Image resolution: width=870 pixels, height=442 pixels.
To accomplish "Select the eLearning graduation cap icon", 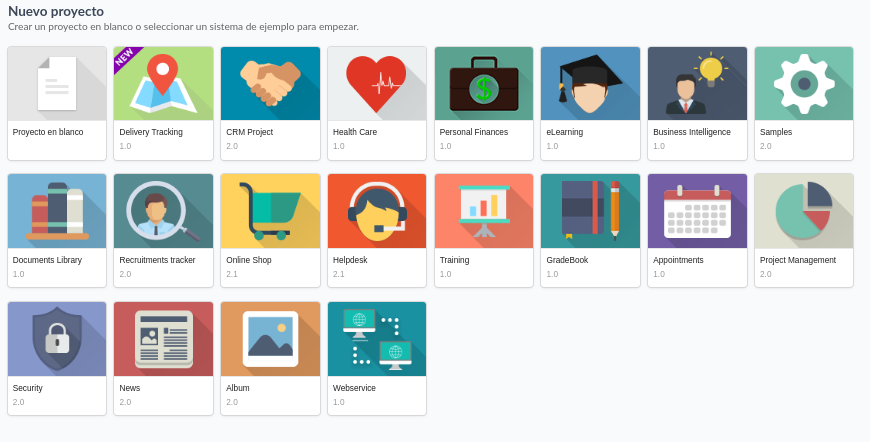I will [x=590, y=84].
